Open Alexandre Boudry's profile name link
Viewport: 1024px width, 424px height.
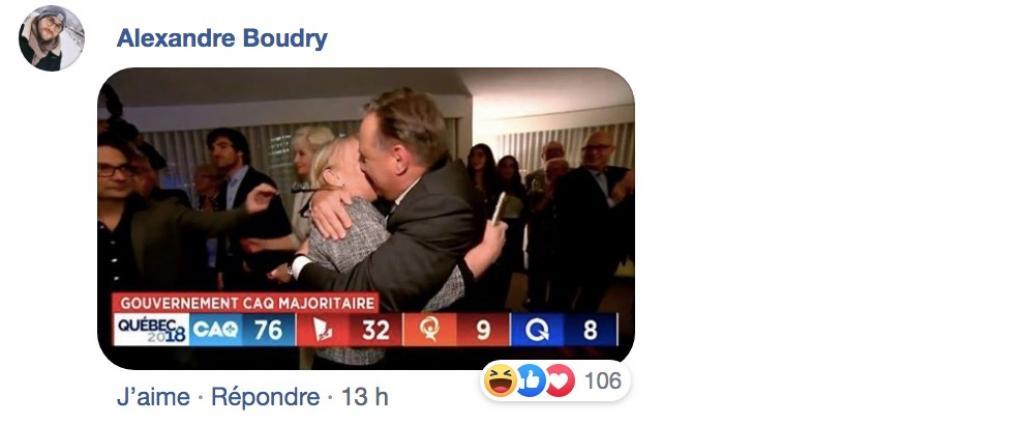coord(222,39)
